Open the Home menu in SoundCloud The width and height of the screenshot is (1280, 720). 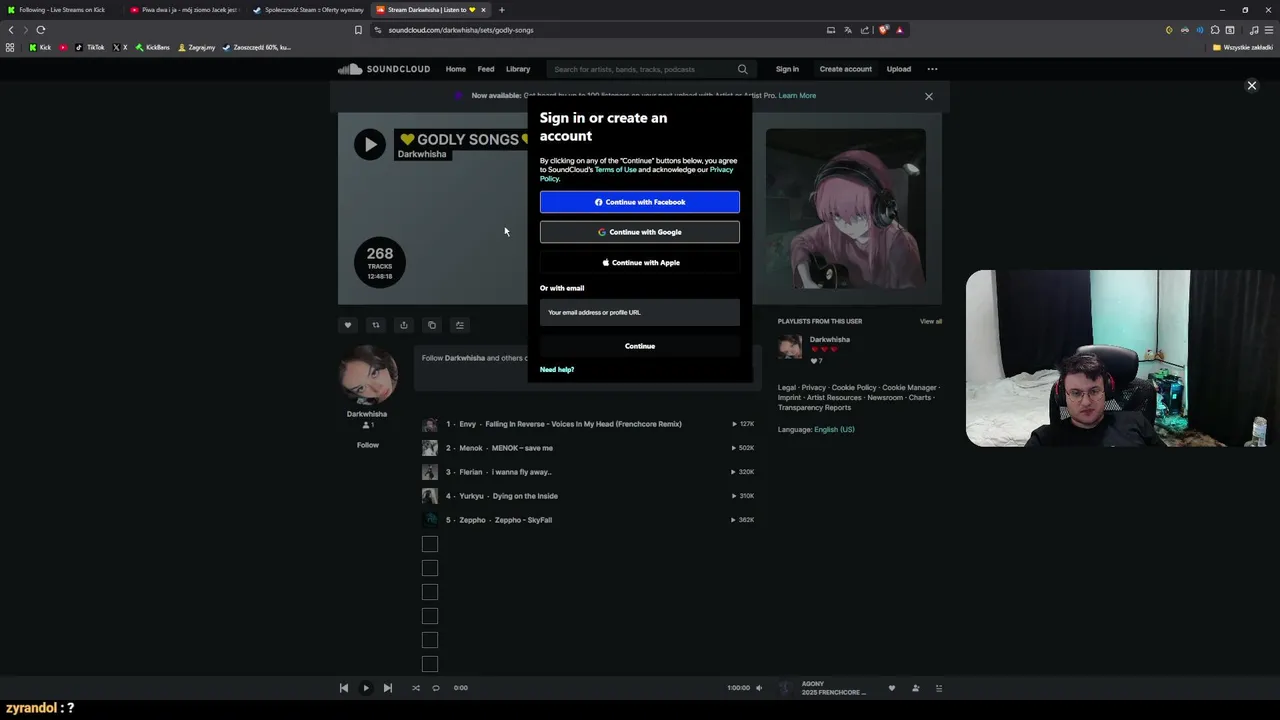click(456, 69)
